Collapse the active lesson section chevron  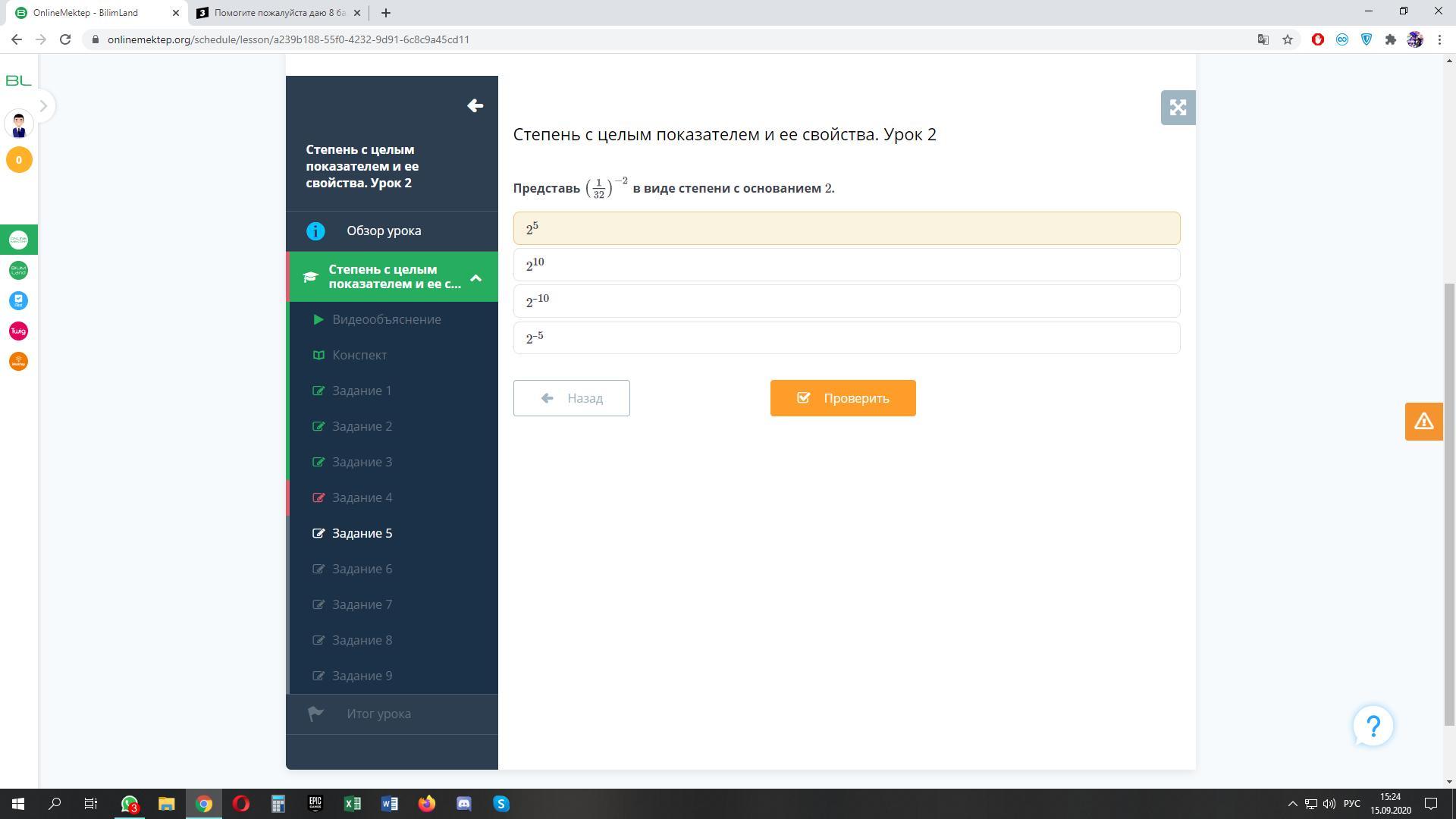[x=476, y=278]
